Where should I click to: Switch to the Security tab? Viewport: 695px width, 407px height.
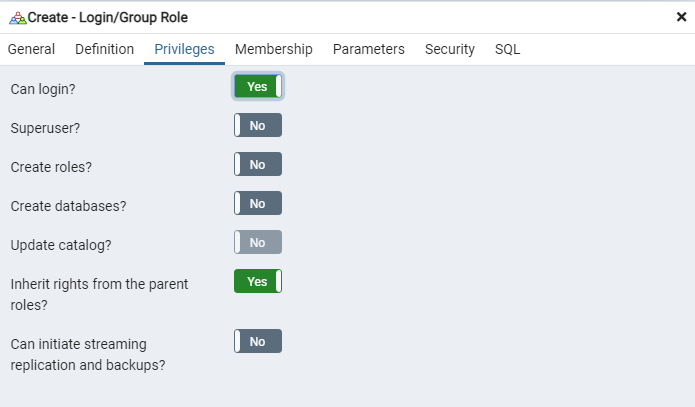point(449,49)
